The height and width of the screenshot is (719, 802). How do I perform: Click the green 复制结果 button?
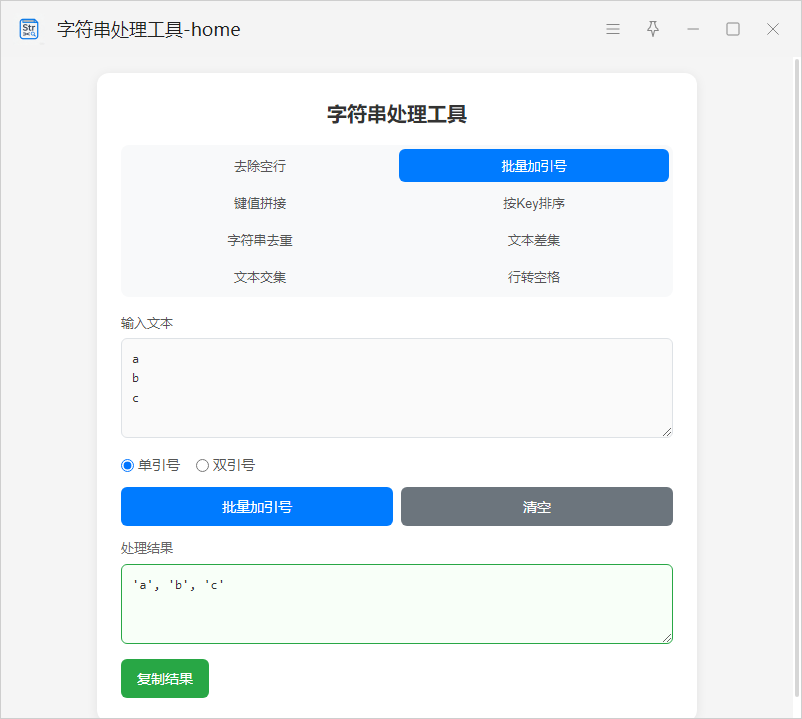(x=165, y=679)
